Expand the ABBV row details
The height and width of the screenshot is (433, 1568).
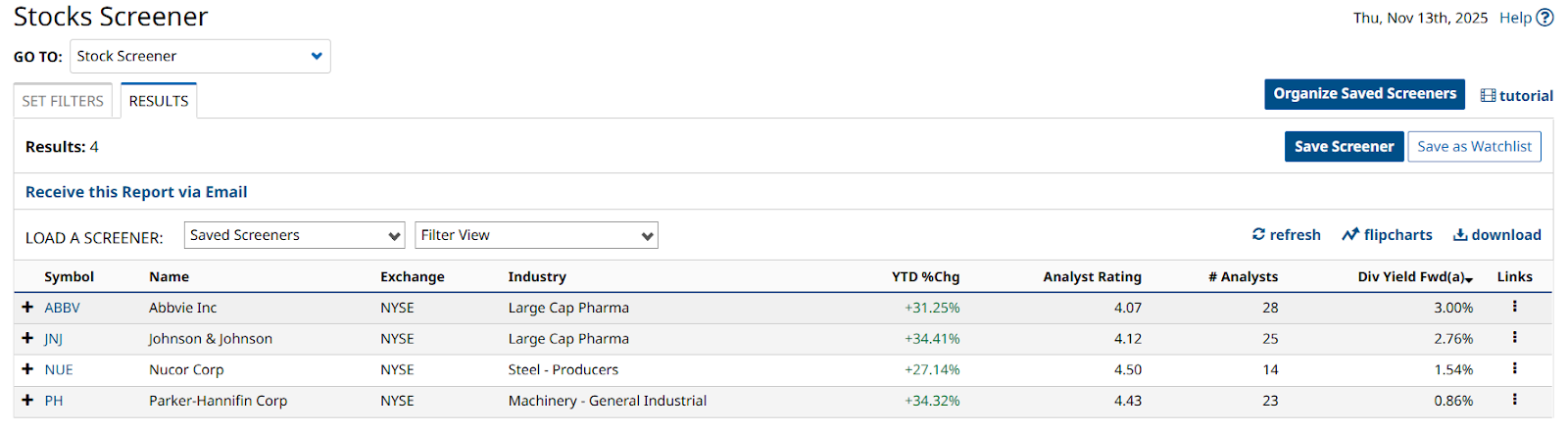coord(27,308)
